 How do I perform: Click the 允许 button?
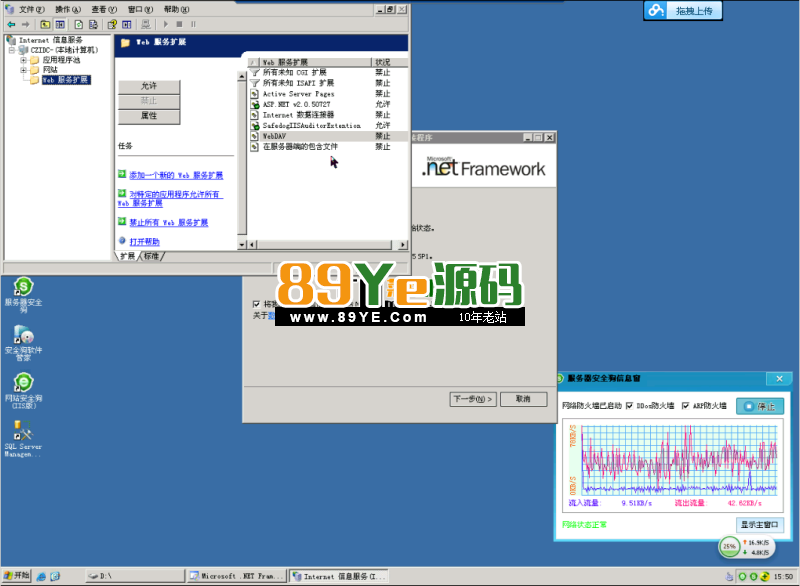tap(149, 86)
